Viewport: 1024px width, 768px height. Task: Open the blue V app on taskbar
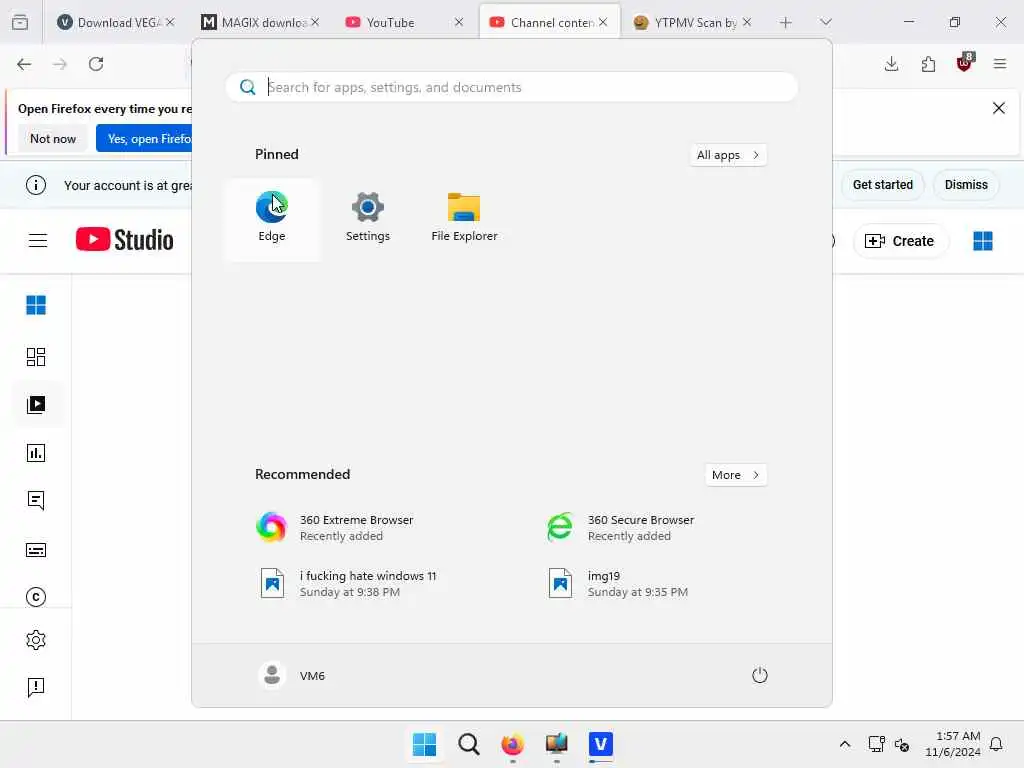[600, 744]
